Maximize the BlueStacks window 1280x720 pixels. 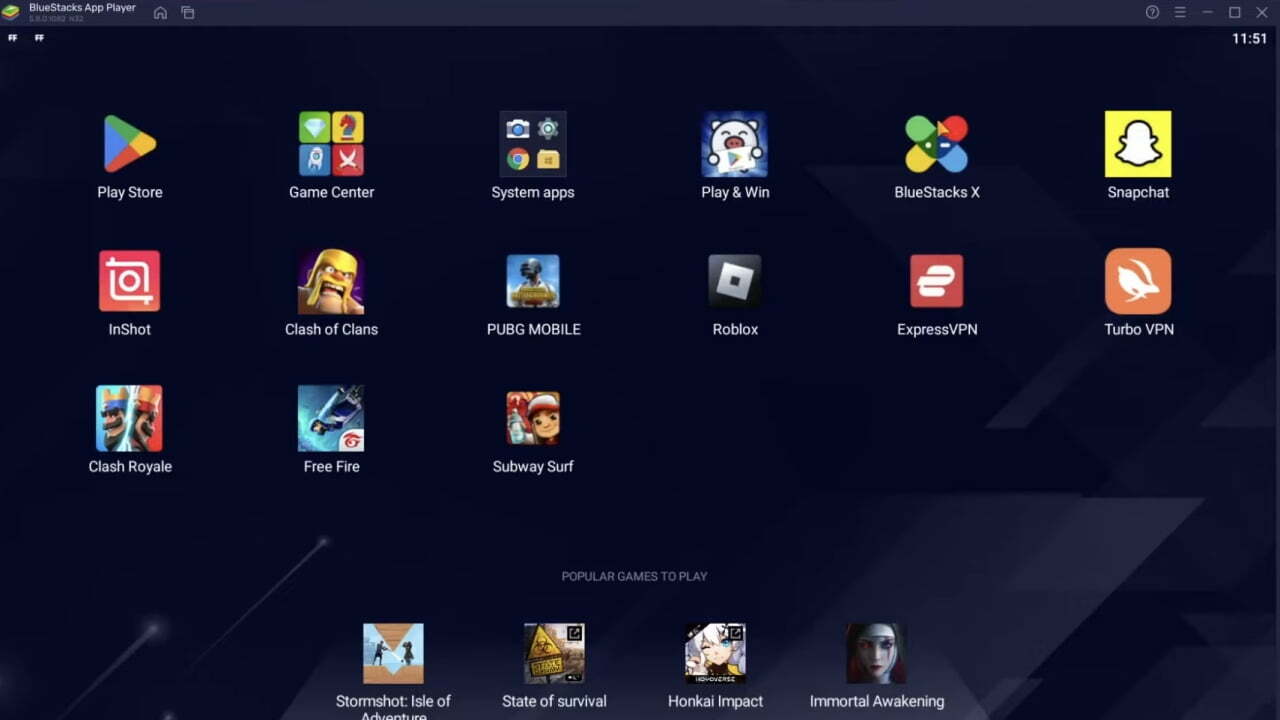[1235, 12]
